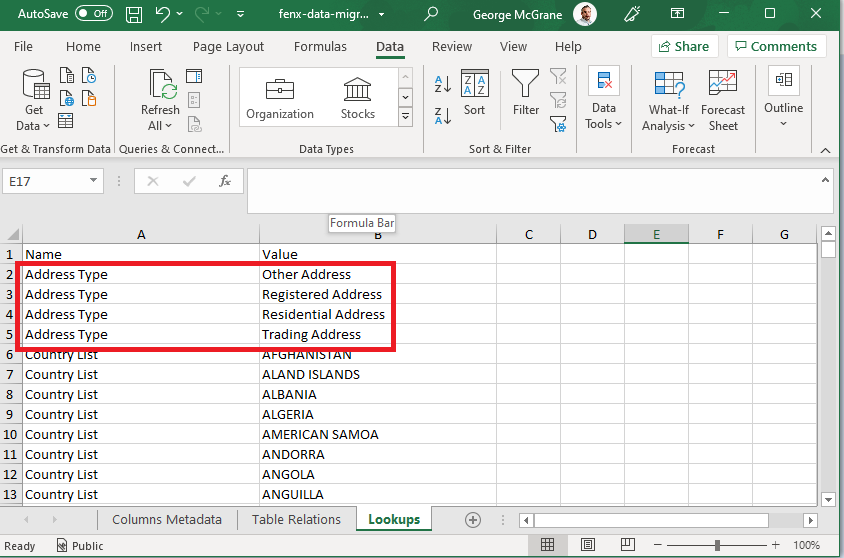Click the Save icon in title bar
The image size is (844, 558).
pyautogui.click(x=135, y=14)
